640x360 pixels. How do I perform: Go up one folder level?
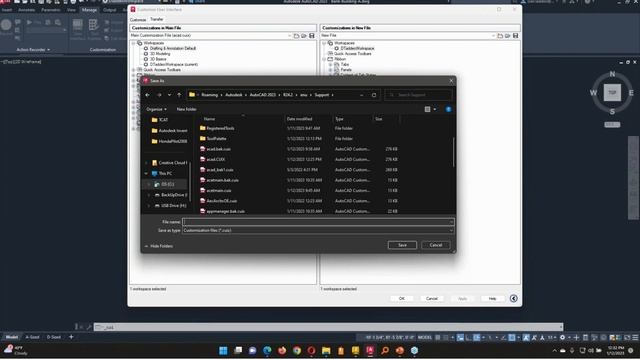179,95
